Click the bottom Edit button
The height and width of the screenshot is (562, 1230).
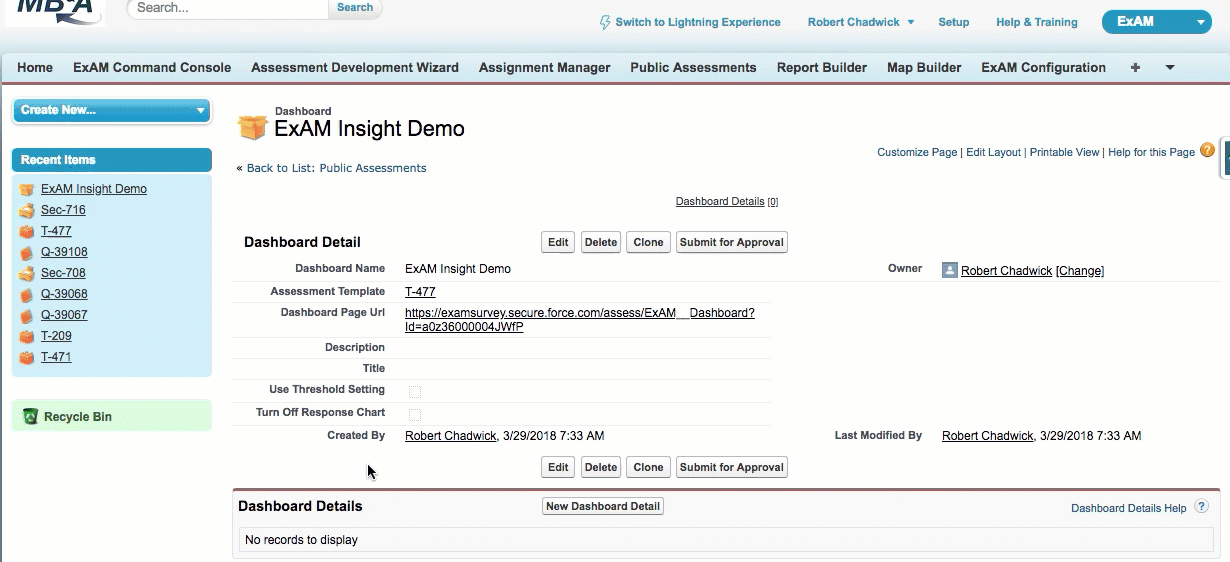pos(558,467)
